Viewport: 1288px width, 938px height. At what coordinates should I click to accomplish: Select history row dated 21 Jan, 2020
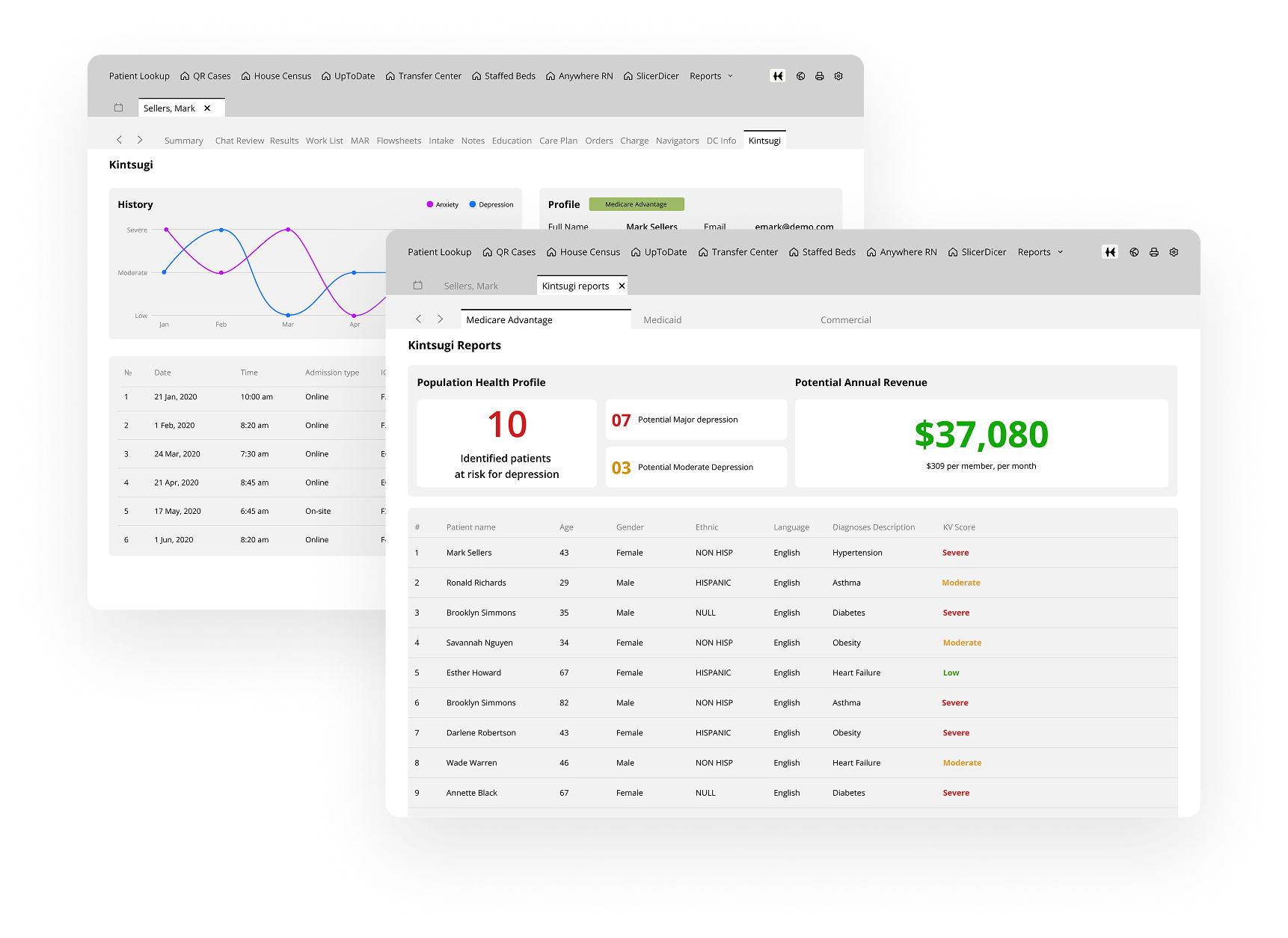tap(252, 397)
